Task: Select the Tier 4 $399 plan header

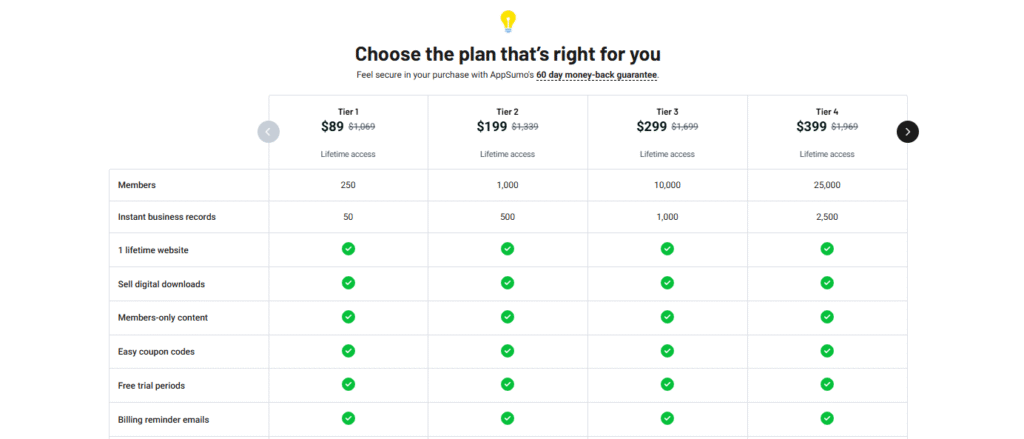Action: pos(827,133)
